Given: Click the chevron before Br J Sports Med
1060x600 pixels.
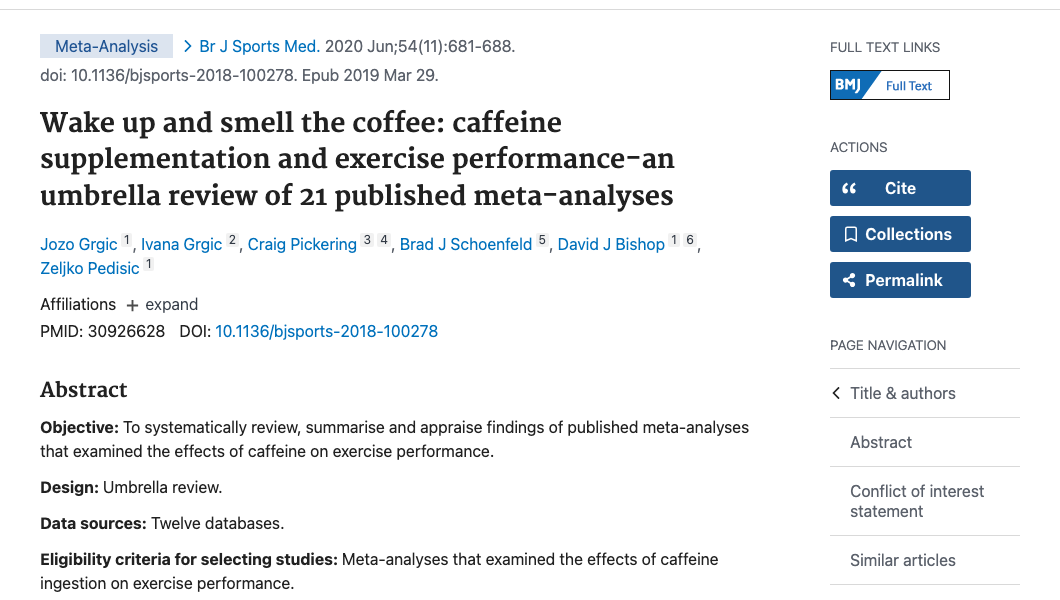Looking at the screenshot, I should tap(186, 45).
